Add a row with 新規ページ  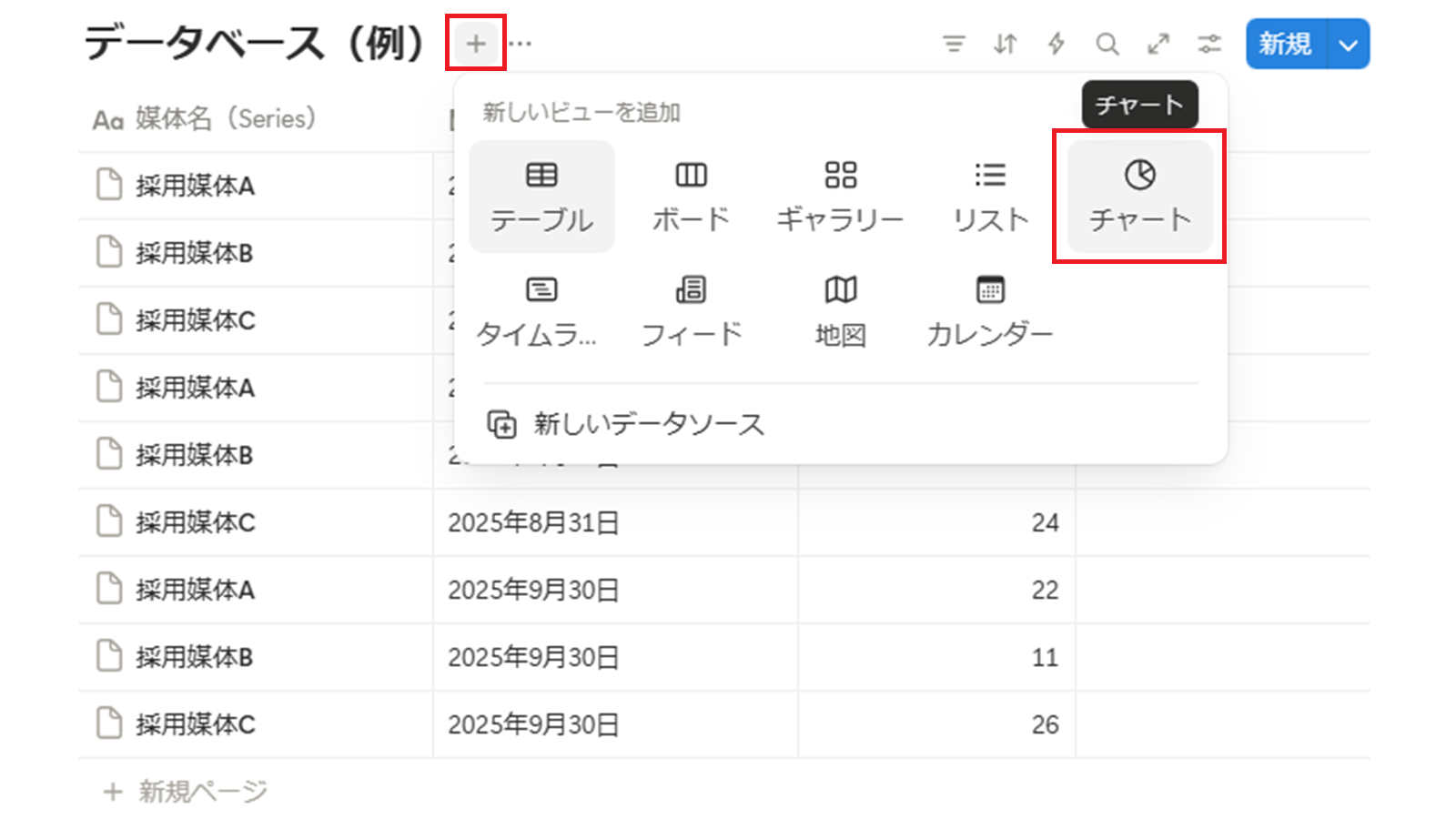pyautogui.click(x=186, y=791)
